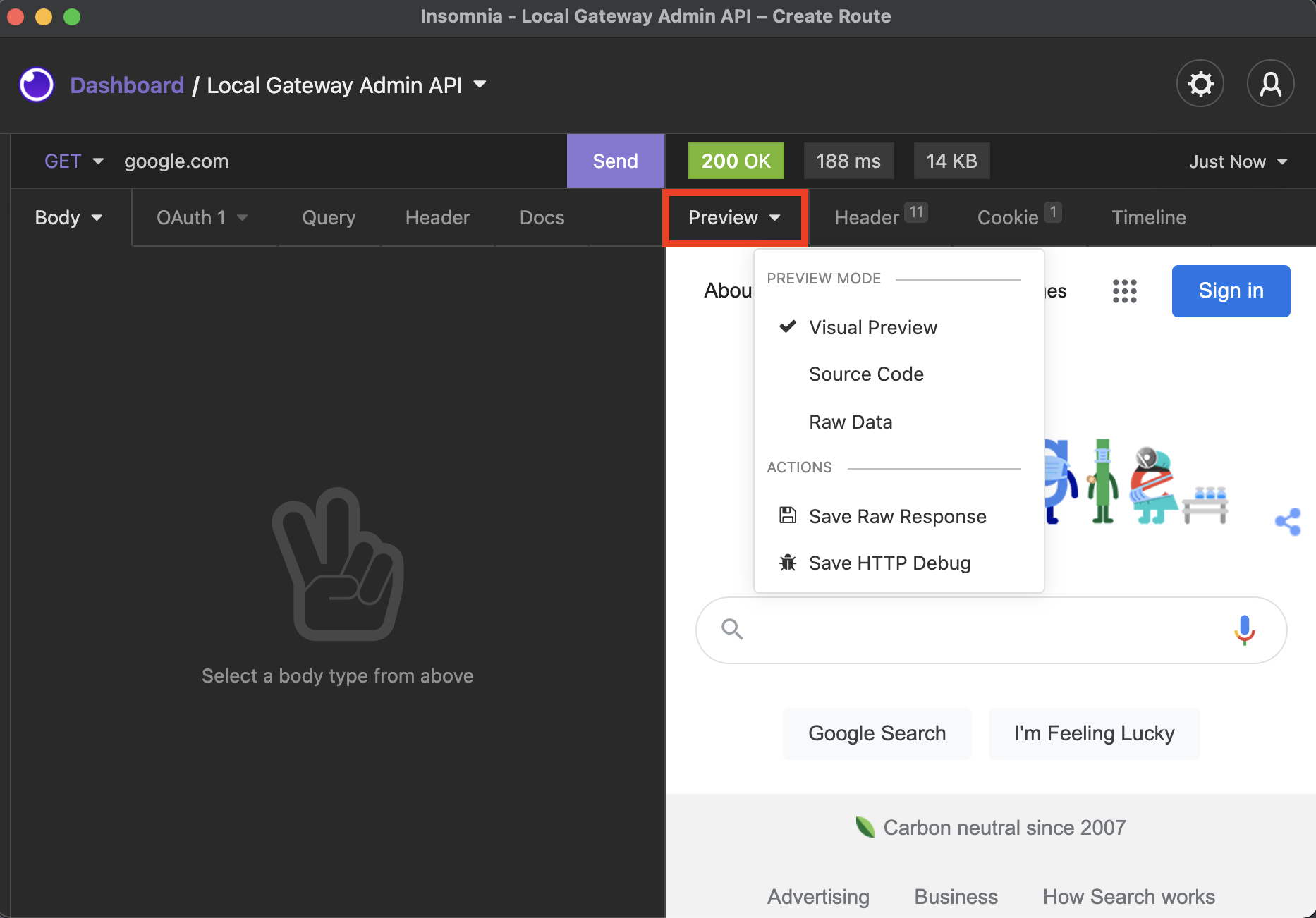Click Carbon neutral since 2007 link
This screenshot has height=918, width=1316.
tap(1004, 827)
